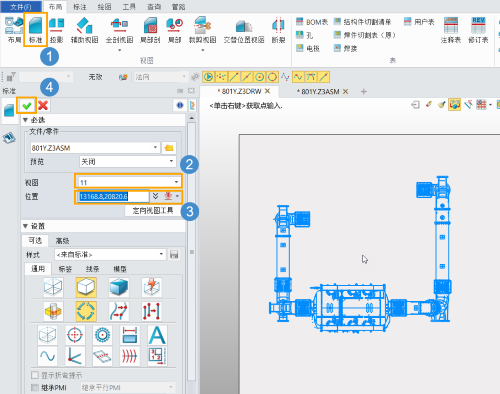Add a new document tab with plus
This screenshot has width=500, height=394.
pyautogui.click(x=364, y=91)
